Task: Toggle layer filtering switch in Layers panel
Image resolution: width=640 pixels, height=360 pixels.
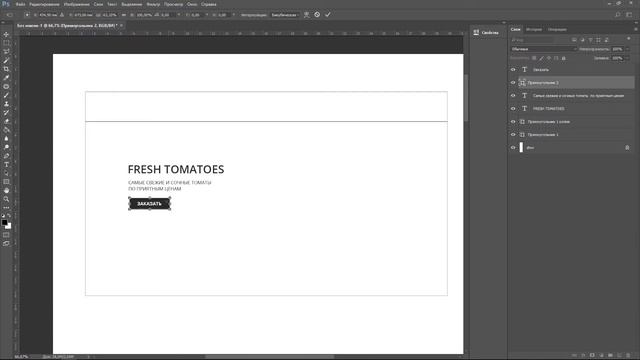Action: [x=629, y=39]
